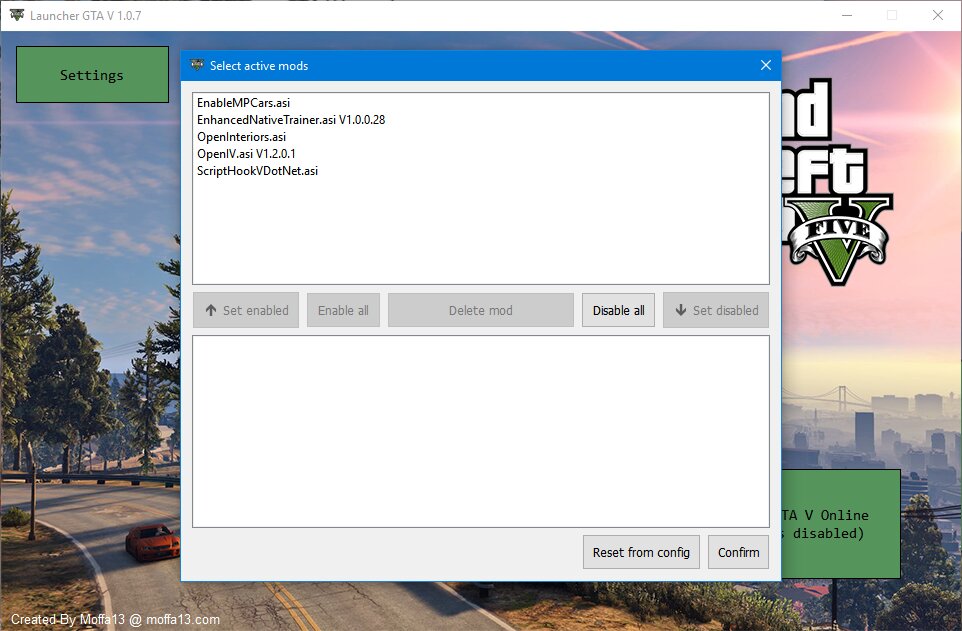Click Reset from config button
The image size is (962, 631).
pos(641,552)
